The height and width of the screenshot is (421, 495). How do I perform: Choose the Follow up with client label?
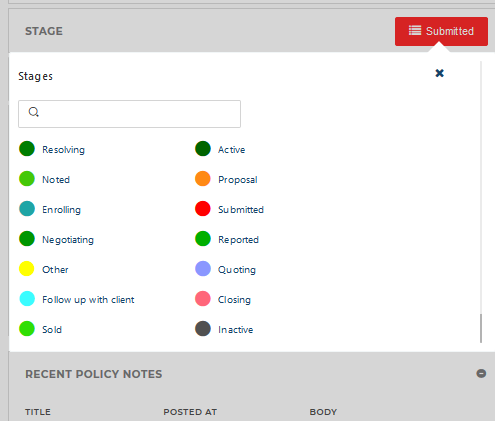tap(88, 300)
